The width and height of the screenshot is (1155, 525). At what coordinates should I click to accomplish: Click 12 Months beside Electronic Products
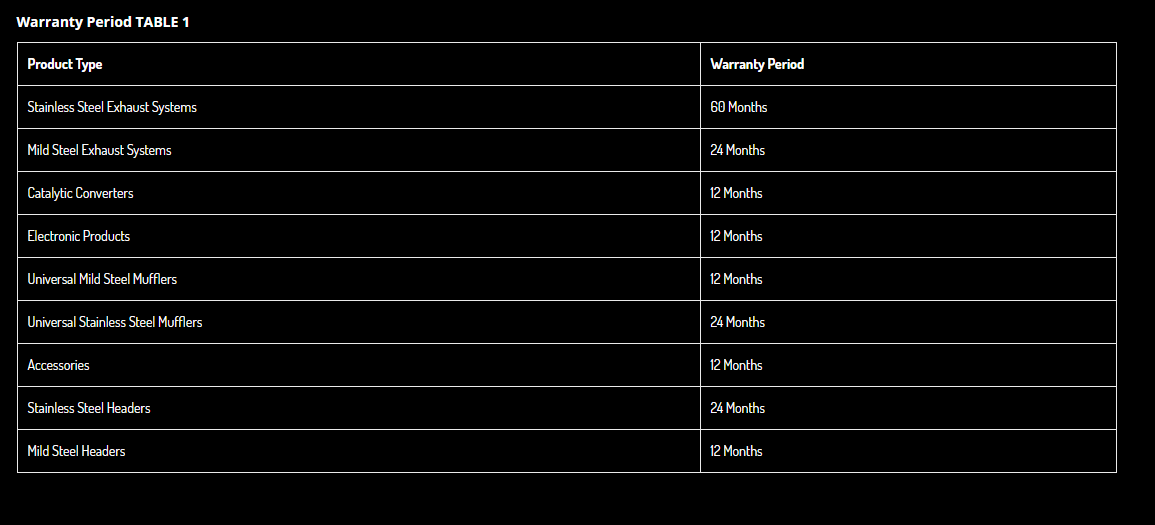737,236
